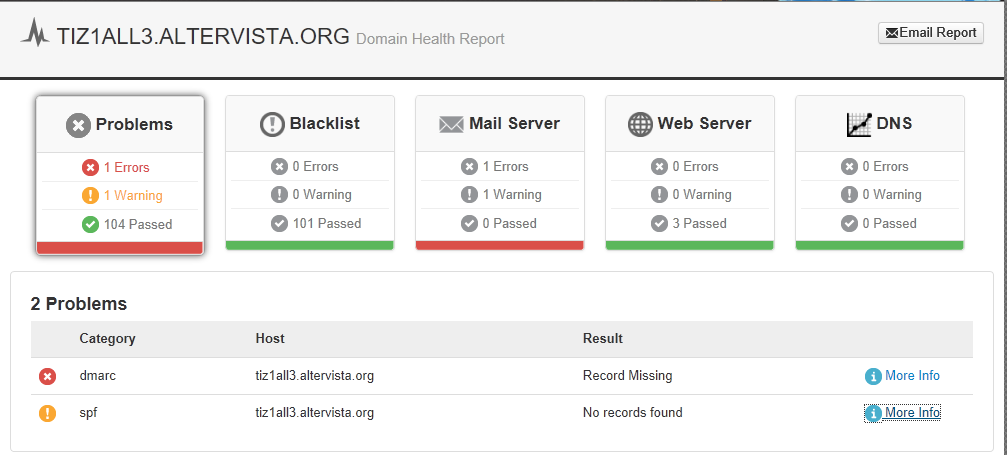1007x455 pixels.
Task: Click the dmarc category cell
Action: [x=98, y=376]
